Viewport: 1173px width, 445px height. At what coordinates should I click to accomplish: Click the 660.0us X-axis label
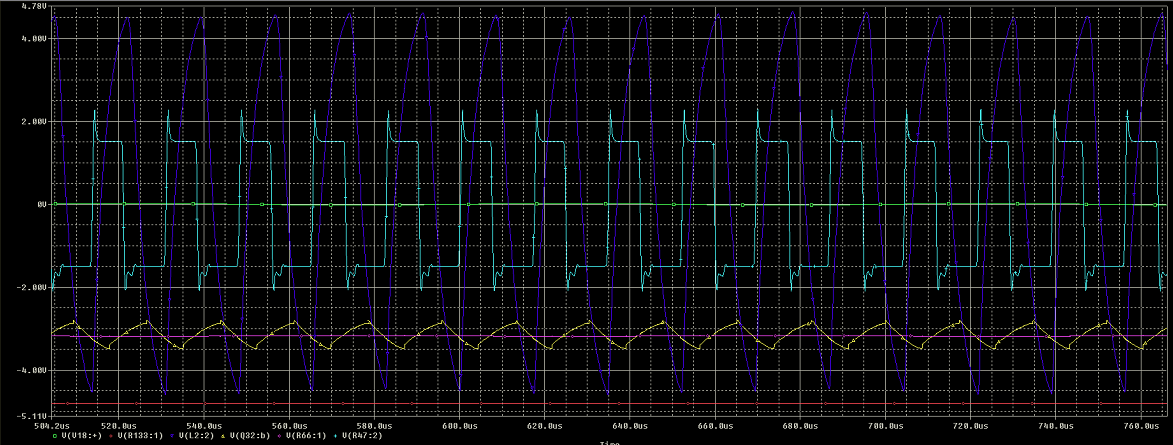[x=715, y=426]
